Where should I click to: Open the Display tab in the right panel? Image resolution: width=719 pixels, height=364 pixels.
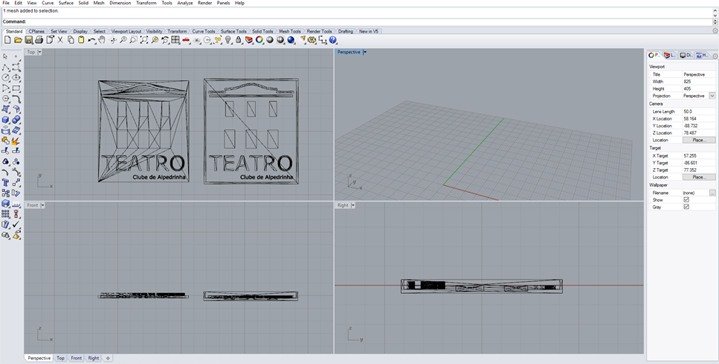[686, 55]
